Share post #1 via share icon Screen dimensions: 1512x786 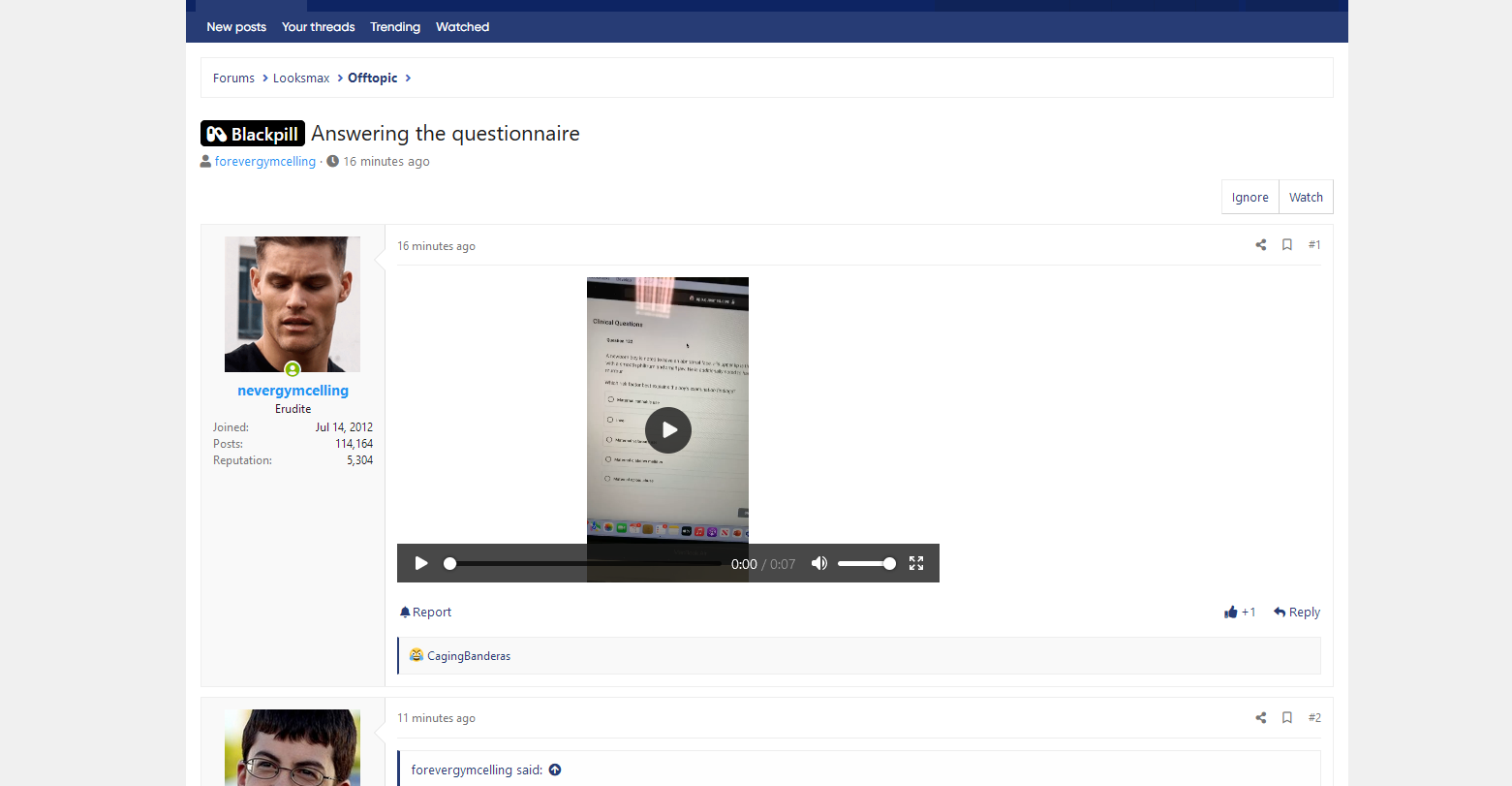[1260, 245]
